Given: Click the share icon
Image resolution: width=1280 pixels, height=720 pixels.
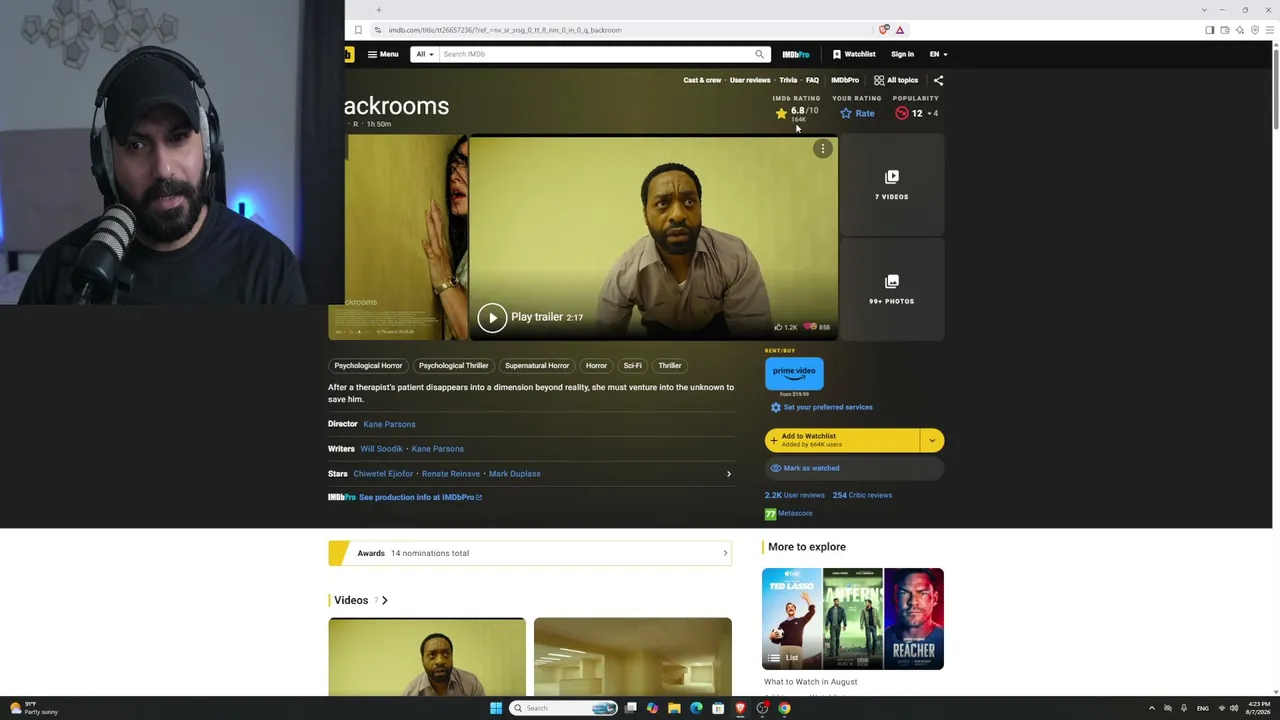Looking at the screenshot, I should [x=938, y=80].
